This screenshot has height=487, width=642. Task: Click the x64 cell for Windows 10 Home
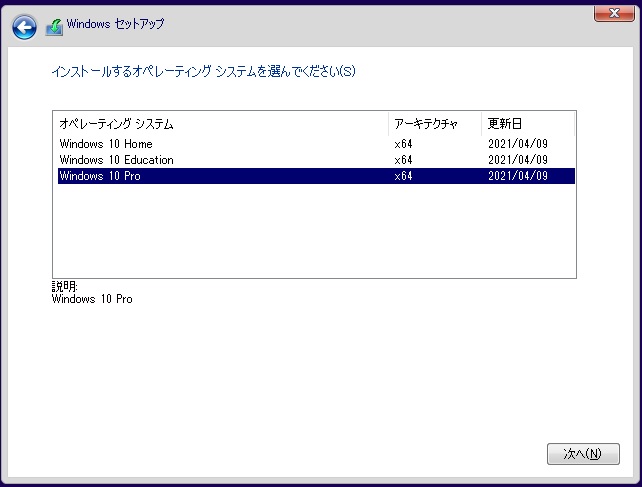point(403,144)
